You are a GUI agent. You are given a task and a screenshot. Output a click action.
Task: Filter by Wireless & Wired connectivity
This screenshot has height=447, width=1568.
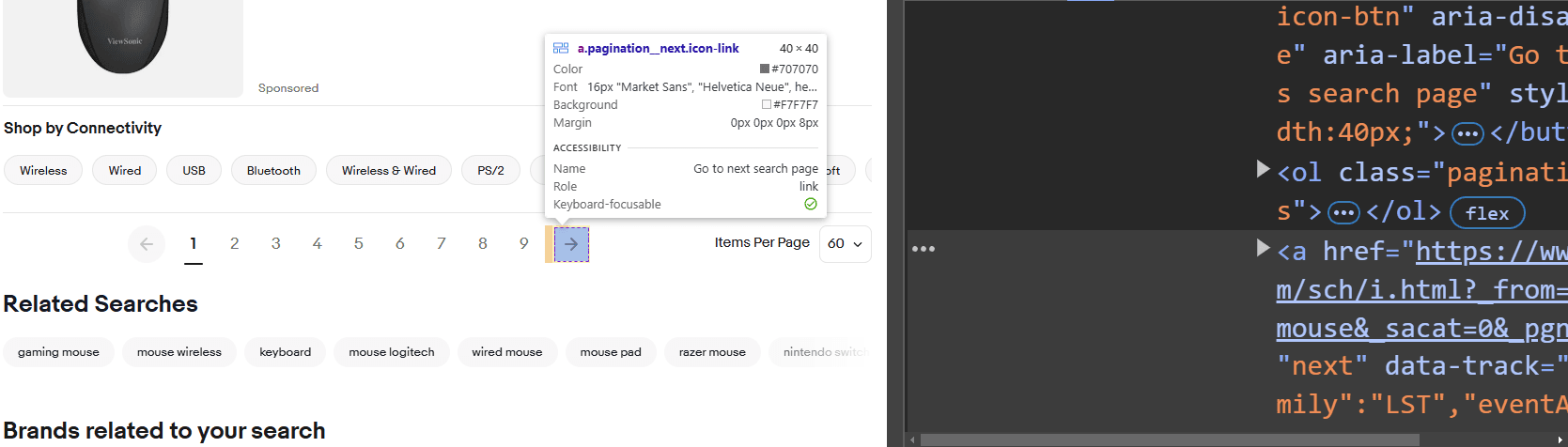point(389,170)
